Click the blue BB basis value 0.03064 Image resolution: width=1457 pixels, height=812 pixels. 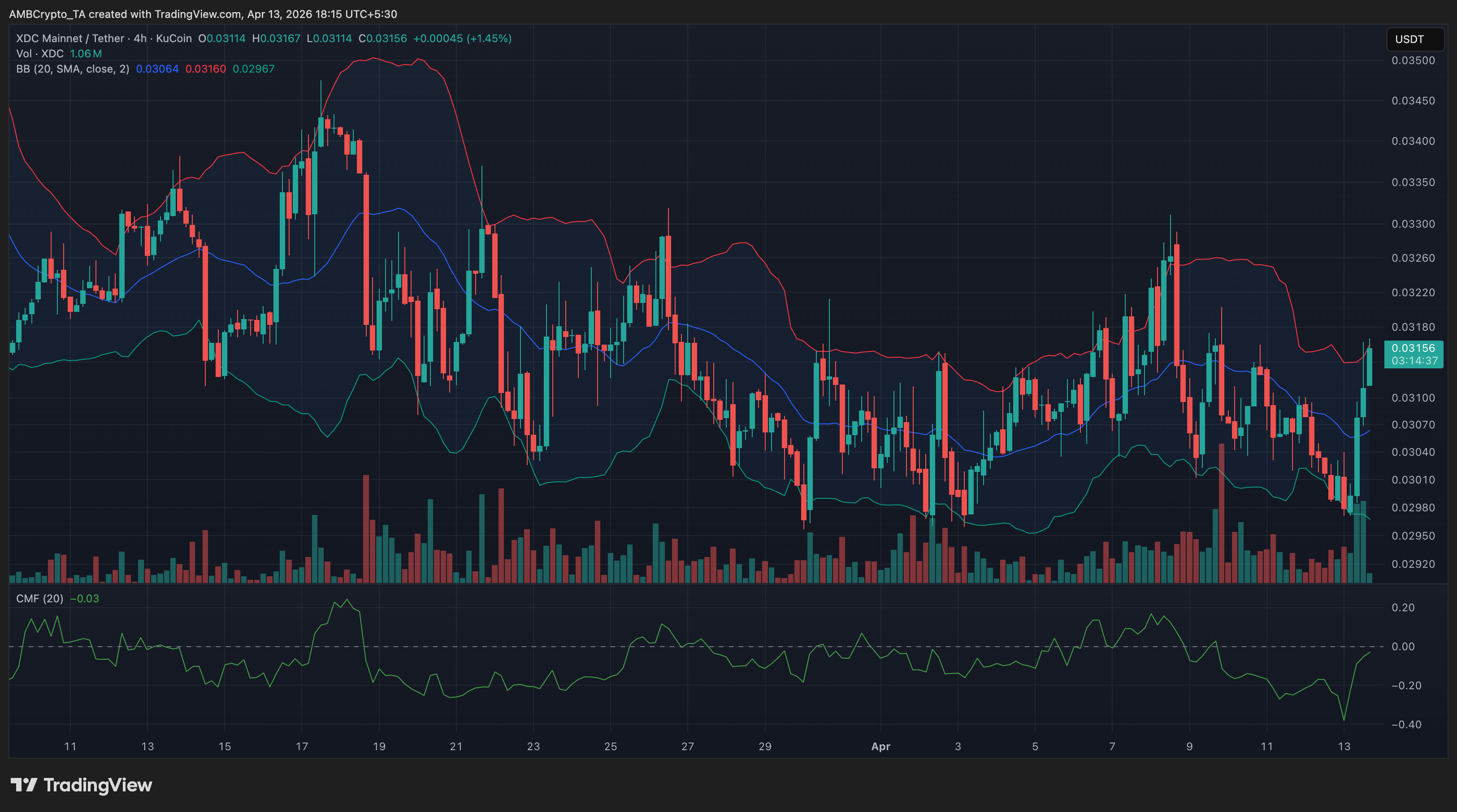[x=157, y=69]
